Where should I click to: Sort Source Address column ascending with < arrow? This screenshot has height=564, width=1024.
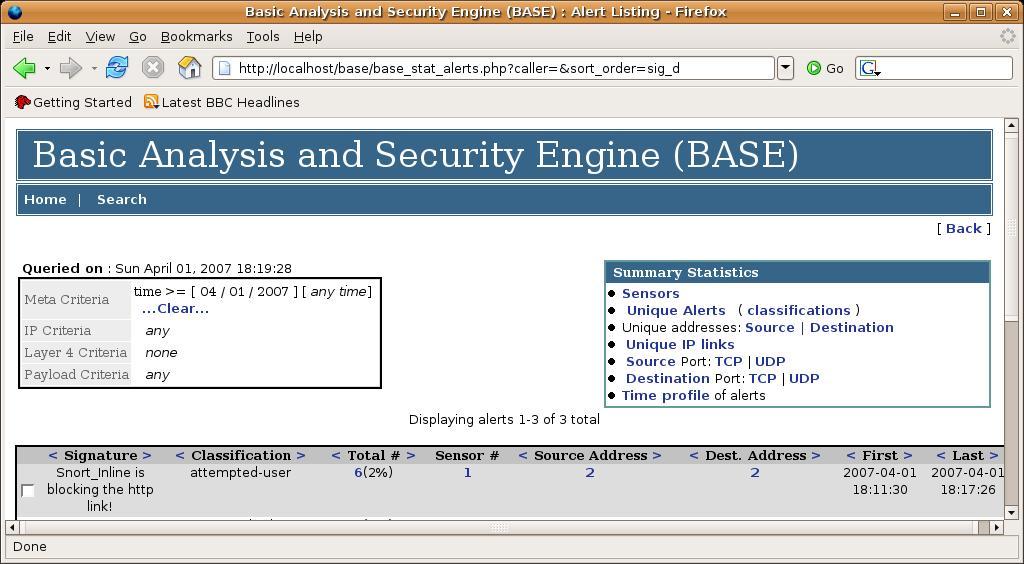click(x=523, y=456)
